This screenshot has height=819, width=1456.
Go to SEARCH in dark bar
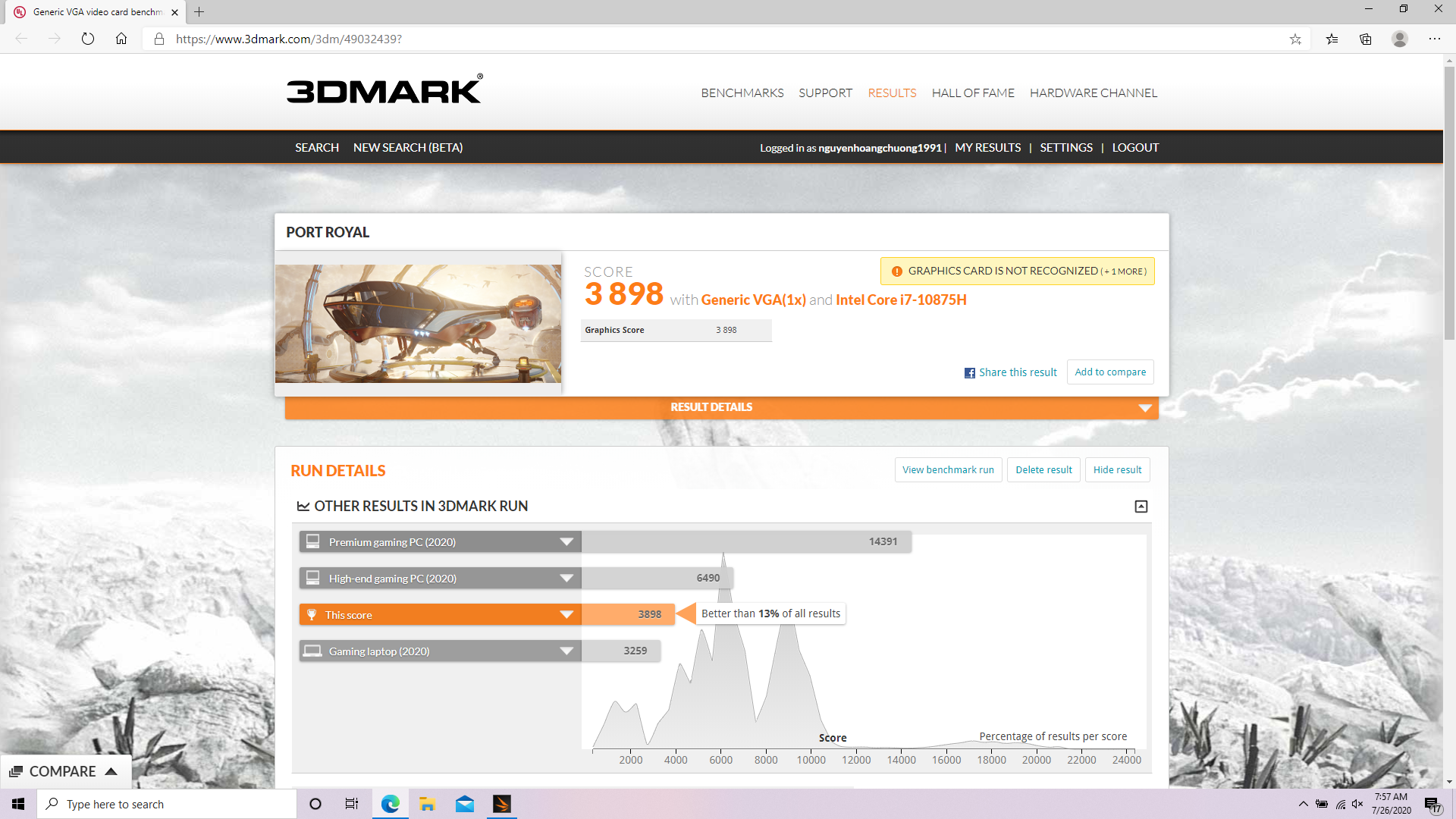click(x=317, y=147)
